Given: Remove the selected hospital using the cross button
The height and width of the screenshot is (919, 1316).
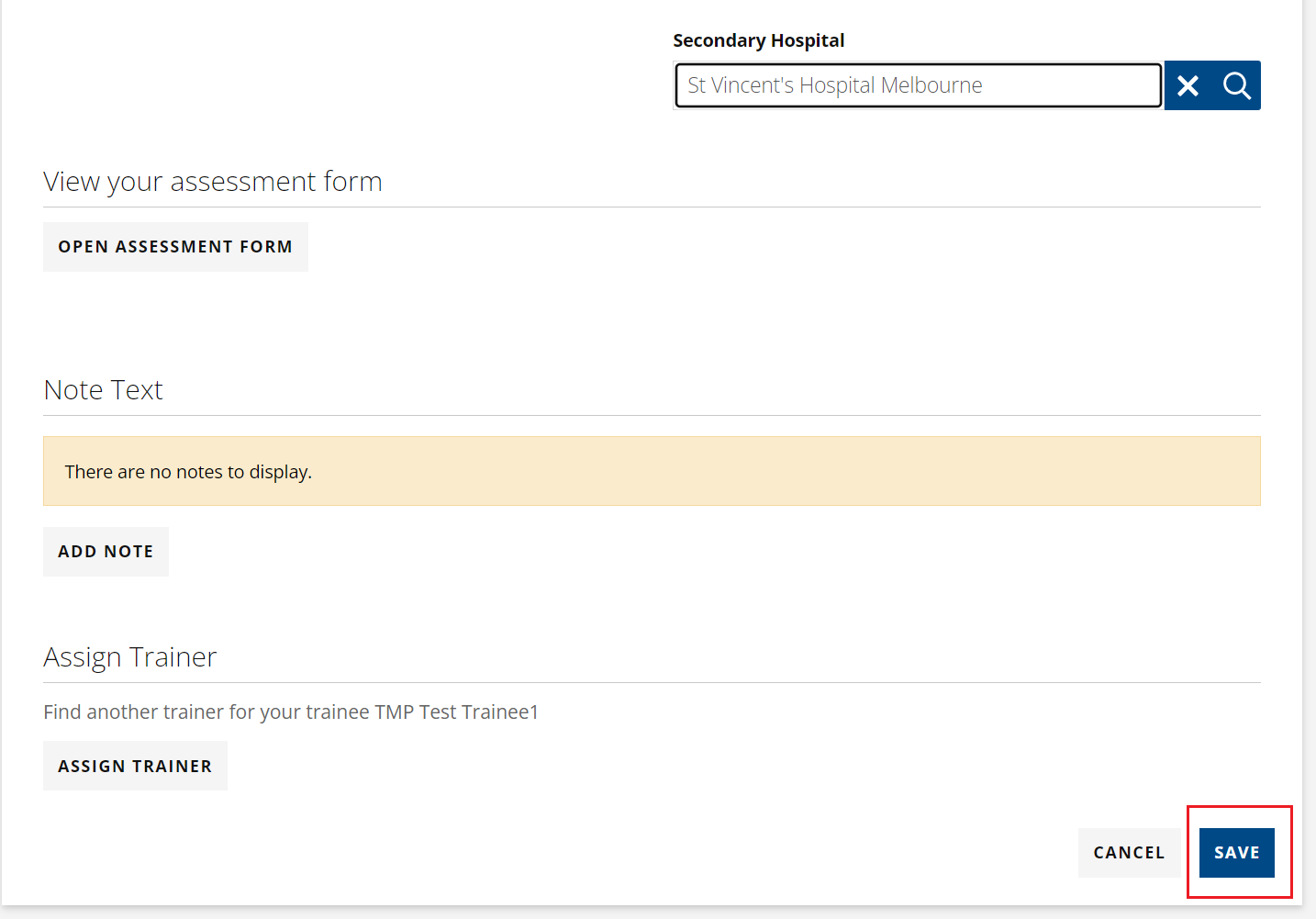Looking at the screenshot, I should (1188, 85).
